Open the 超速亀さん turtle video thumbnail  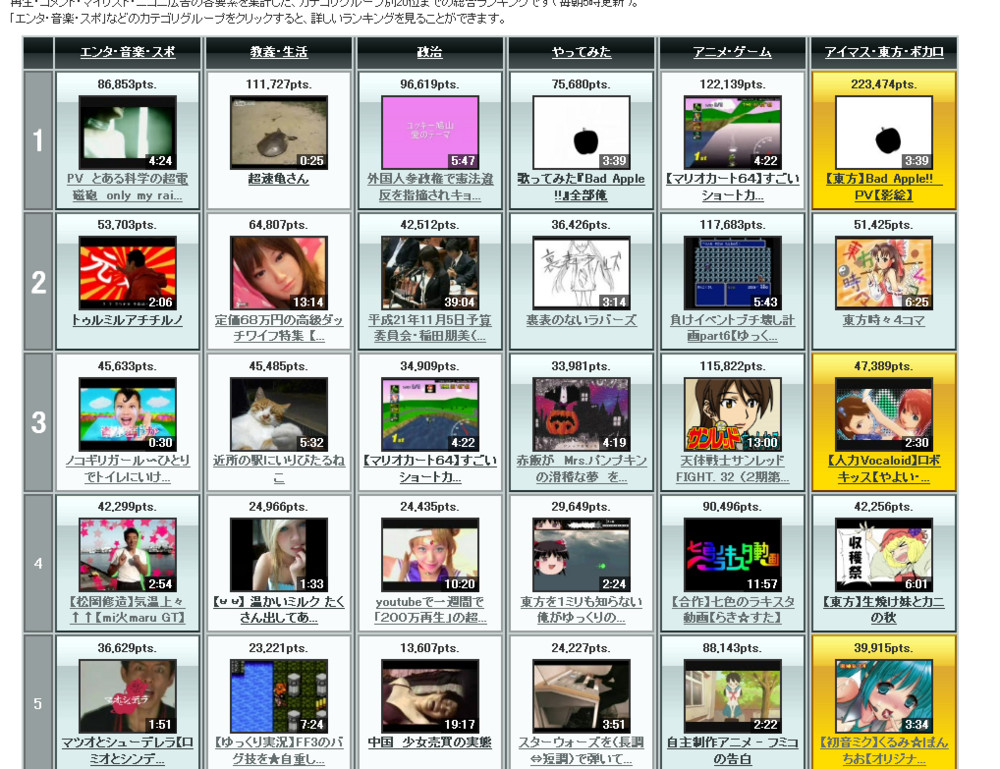[279, 133]
